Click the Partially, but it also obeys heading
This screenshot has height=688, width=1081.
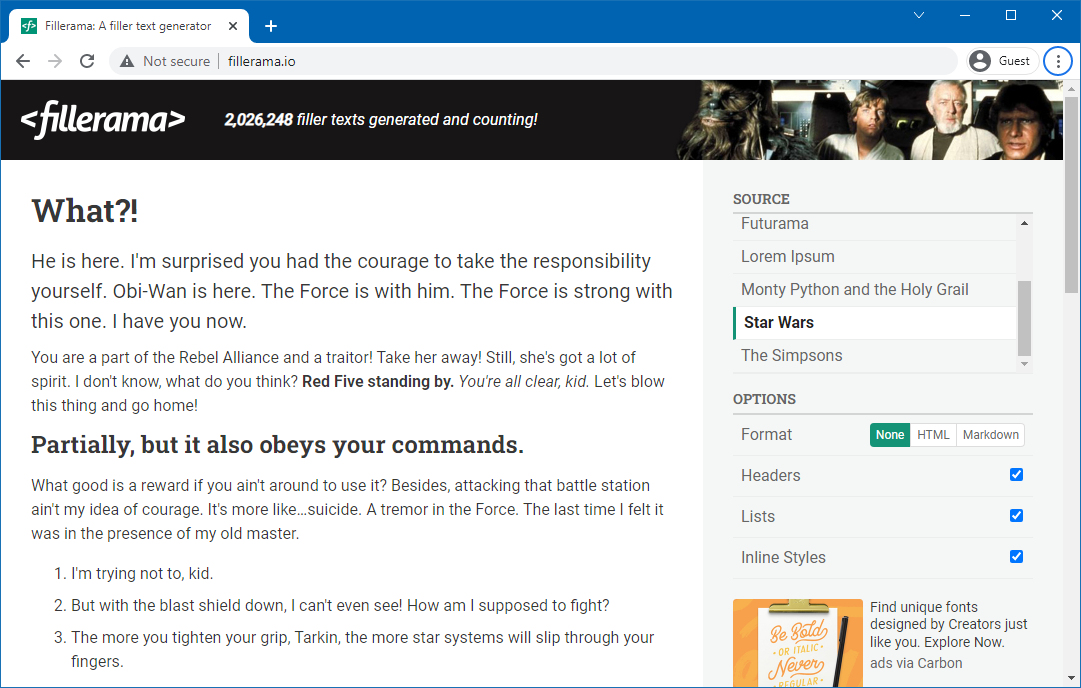(277, 445)
